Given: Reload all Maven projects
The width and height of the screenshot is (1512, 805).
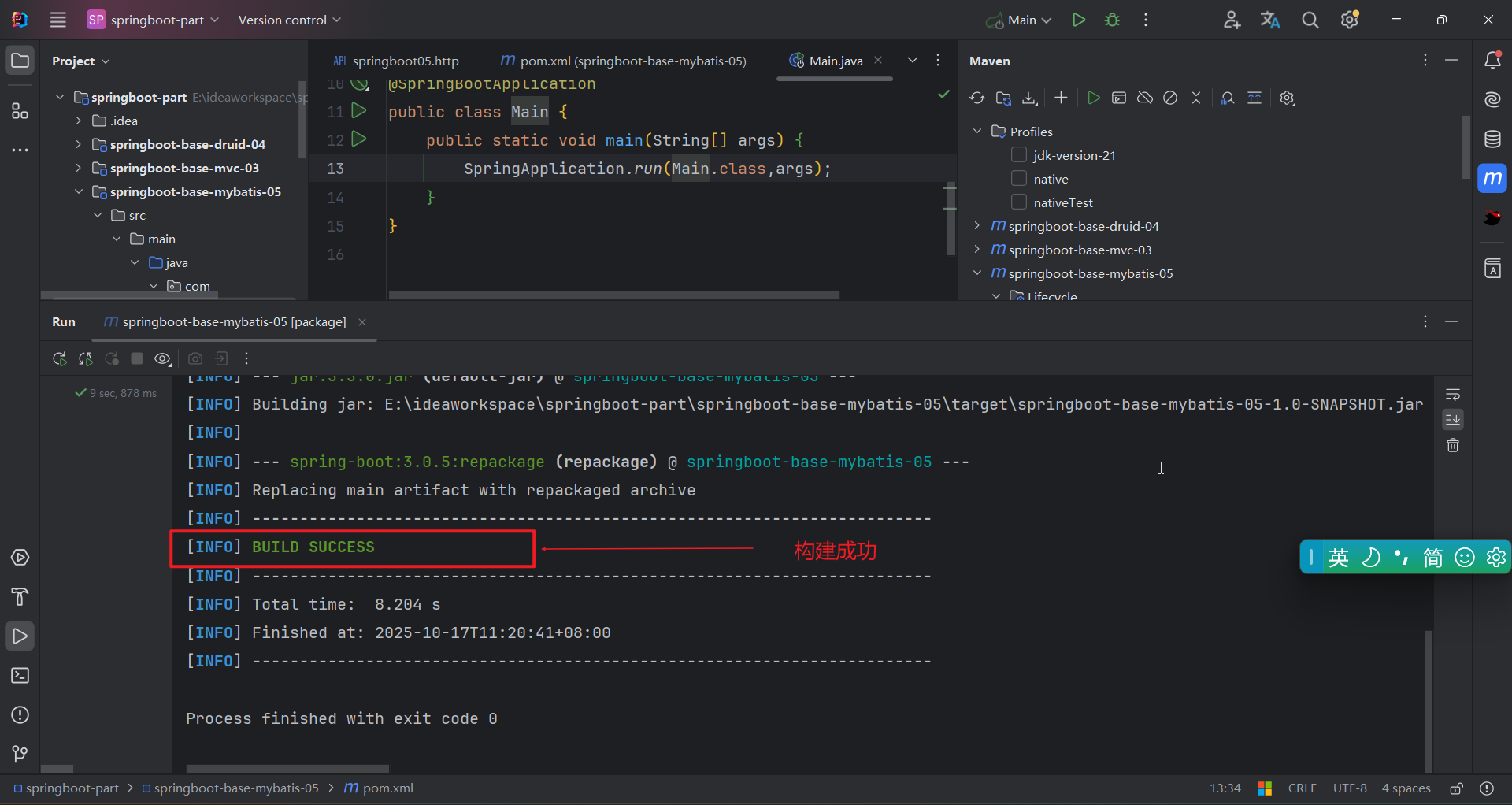Looking at the screenshot, I should (x=976, y=98).
